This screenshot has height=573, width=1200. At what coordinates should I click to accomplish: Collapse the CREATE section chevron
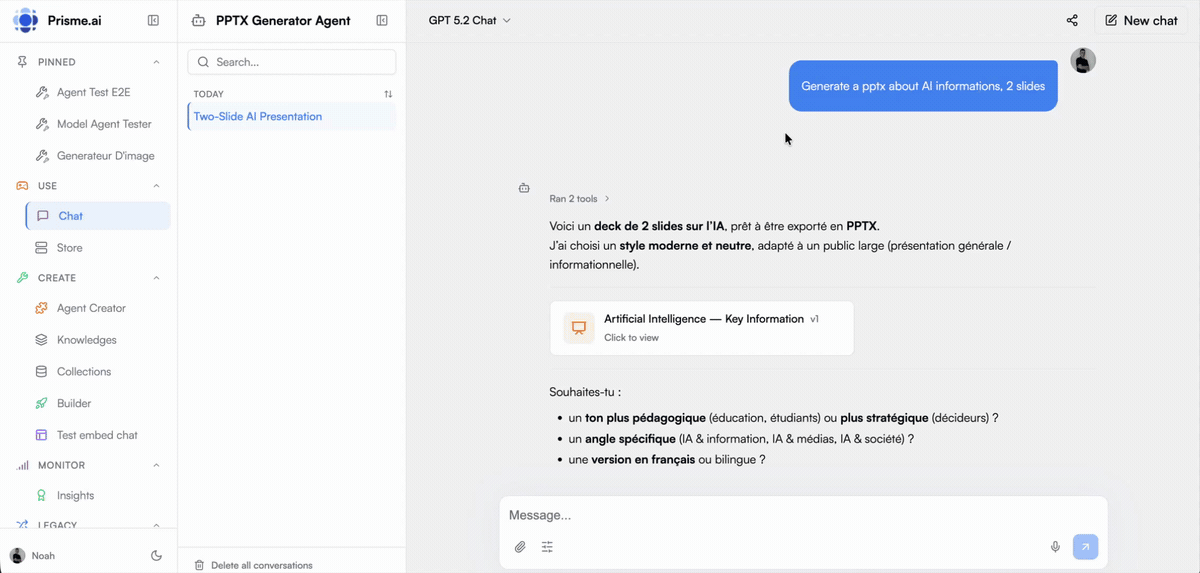coord(156,278)
